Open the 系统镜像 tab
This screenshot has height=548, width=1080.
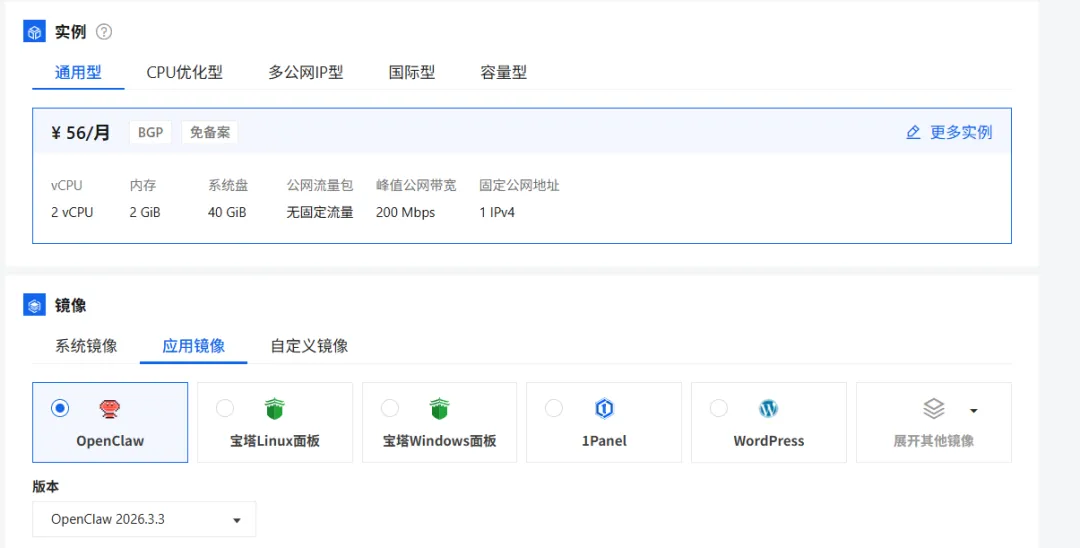[x=86, y=346]
